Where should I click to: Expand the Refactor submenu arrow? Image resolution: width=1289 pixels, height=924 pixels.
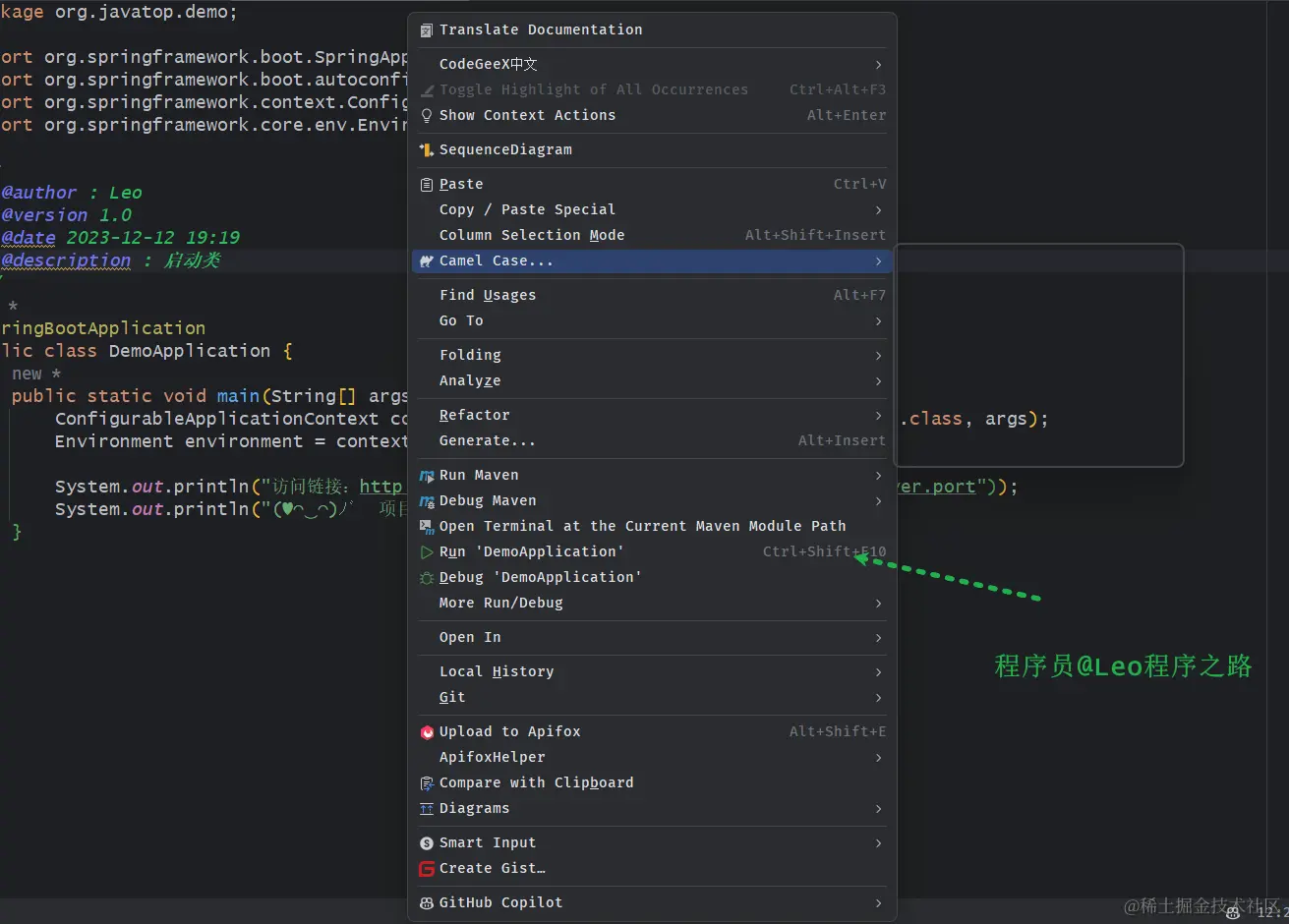tap(878, 415)
